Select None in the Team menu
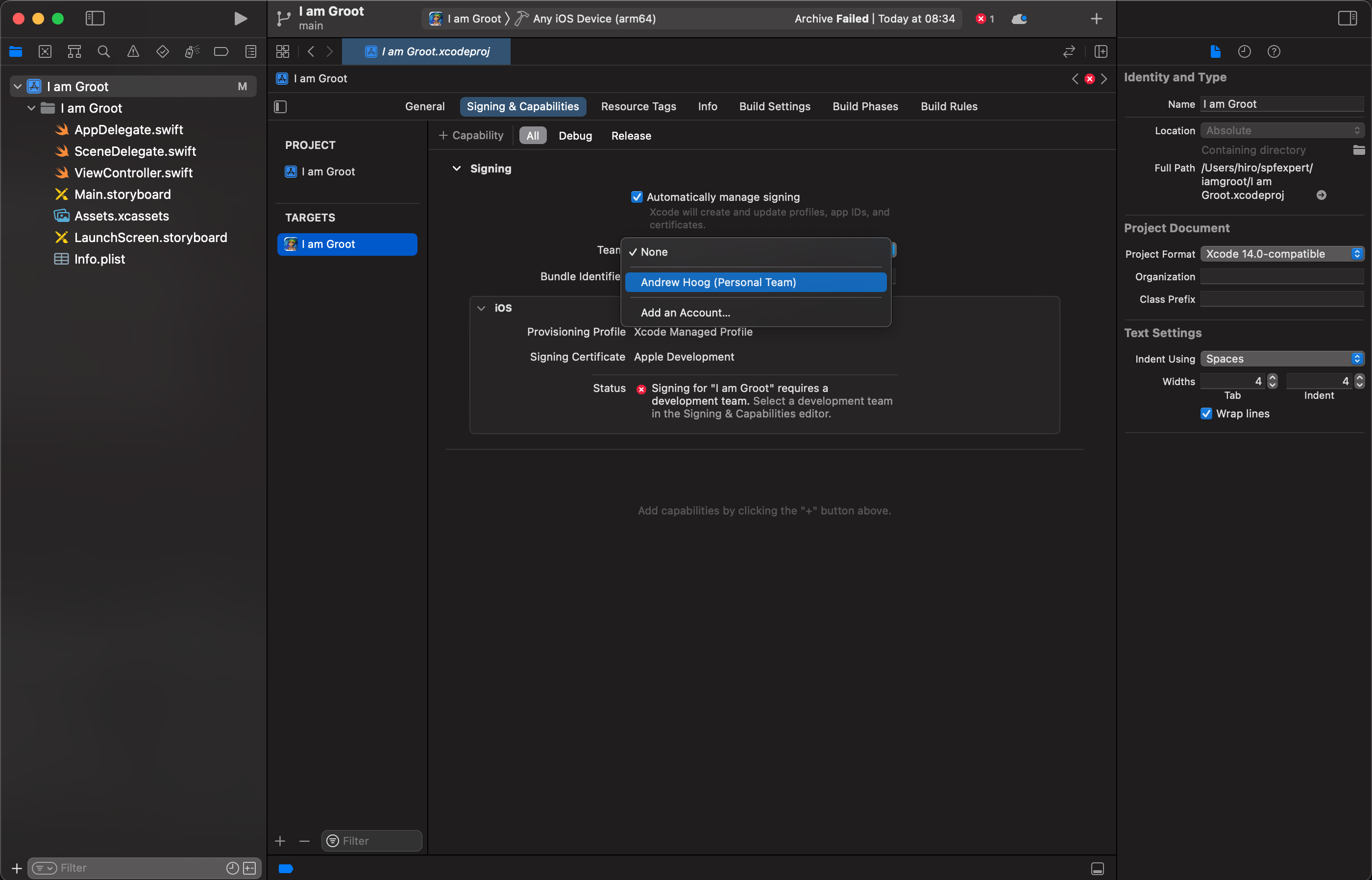This screenshot has width=1372, height=880. coord(756,252)
